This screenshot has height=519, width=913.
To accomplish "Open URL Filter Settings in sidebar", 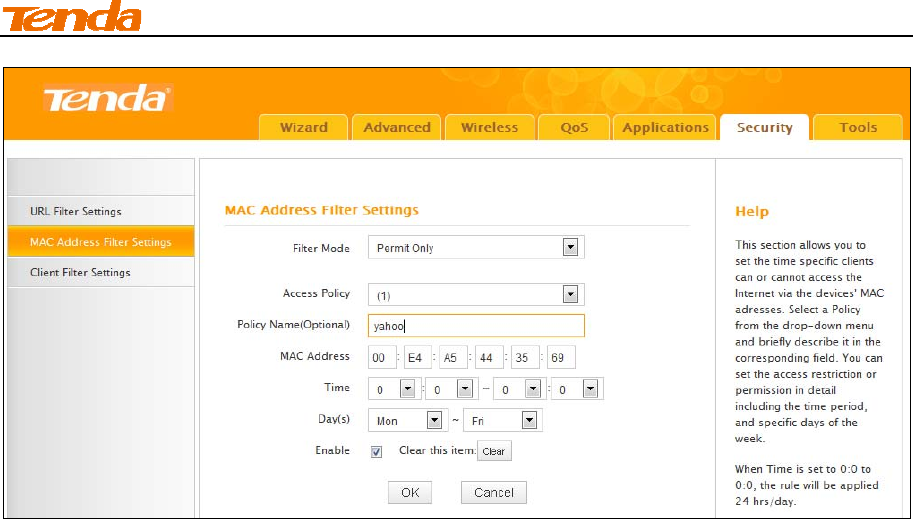I will (101, 211).
